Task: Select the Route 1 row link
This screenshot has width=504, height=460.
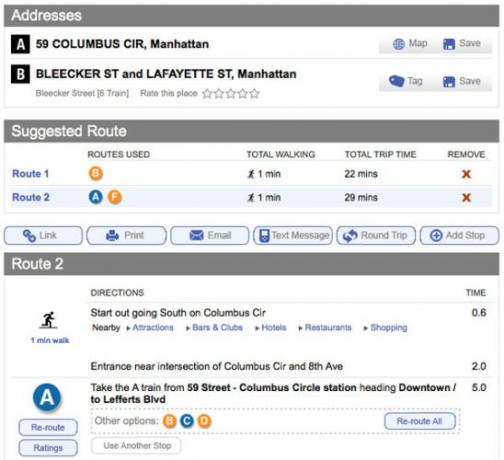Action: point(31,173)
